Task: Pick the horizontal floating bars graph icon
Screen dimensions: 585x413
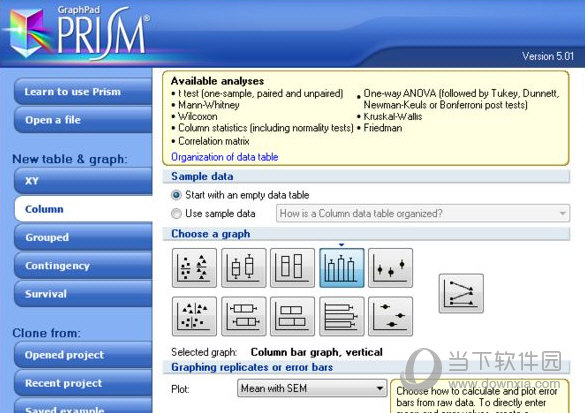Action: (292, 316)
